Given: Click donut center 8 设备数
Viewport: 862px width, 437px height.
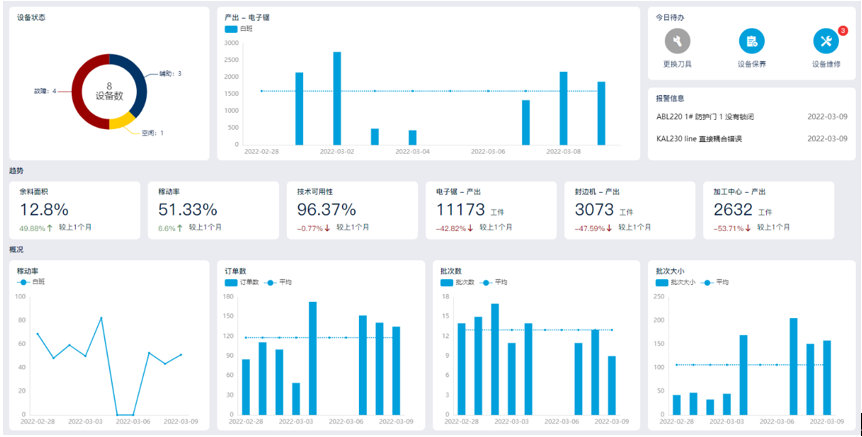Looking at the screenshot, I should 109,91.
